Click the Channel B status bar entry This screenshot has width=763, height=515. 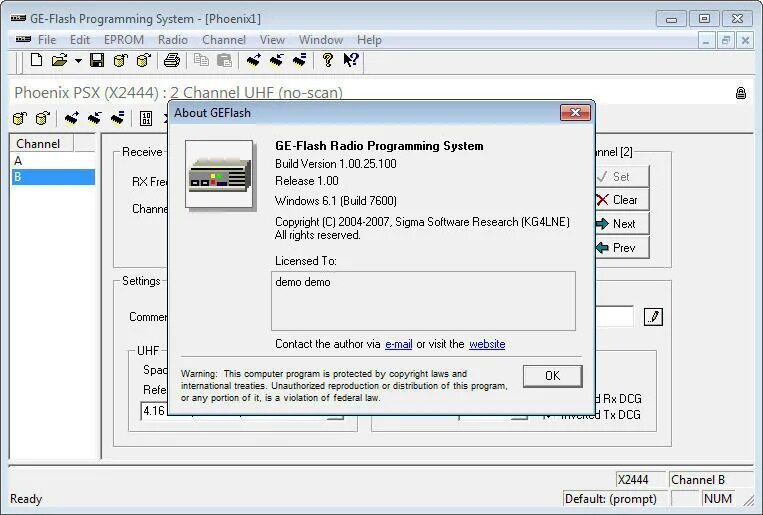tap(711, 480)
